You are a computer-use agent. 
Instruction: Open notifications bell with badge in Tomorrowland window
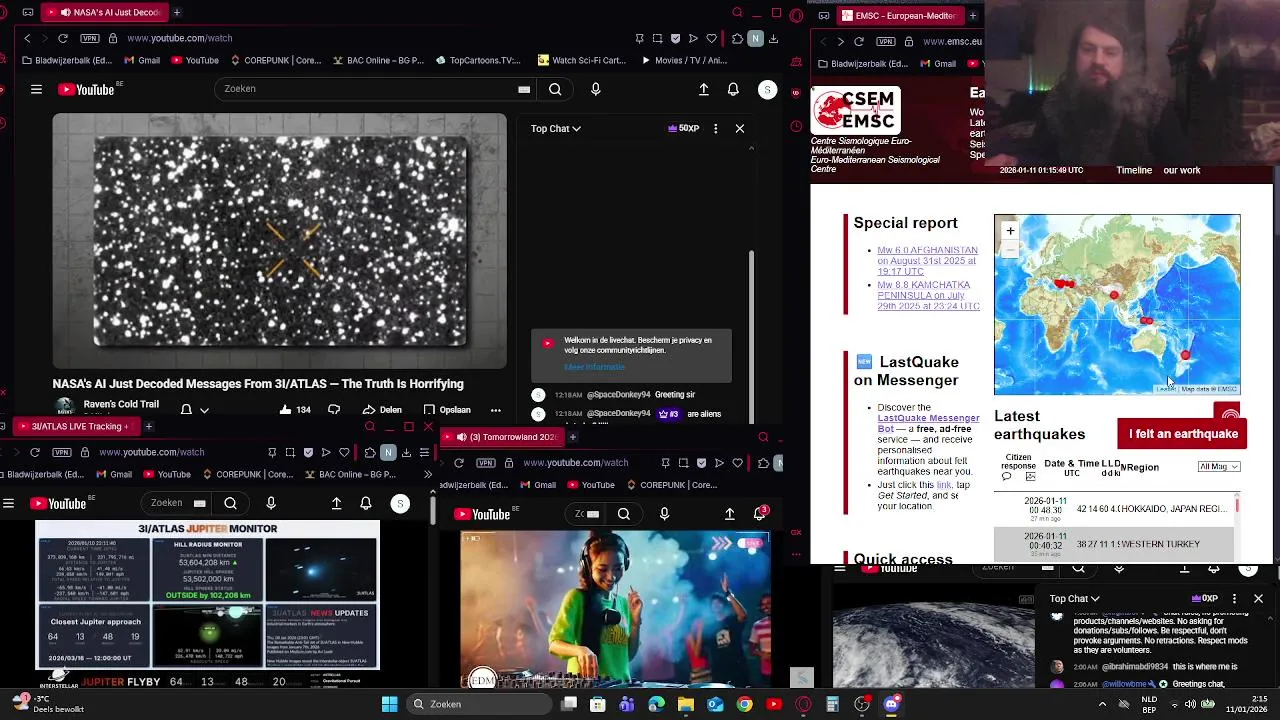pyautogui.click(x=760, y=514)
